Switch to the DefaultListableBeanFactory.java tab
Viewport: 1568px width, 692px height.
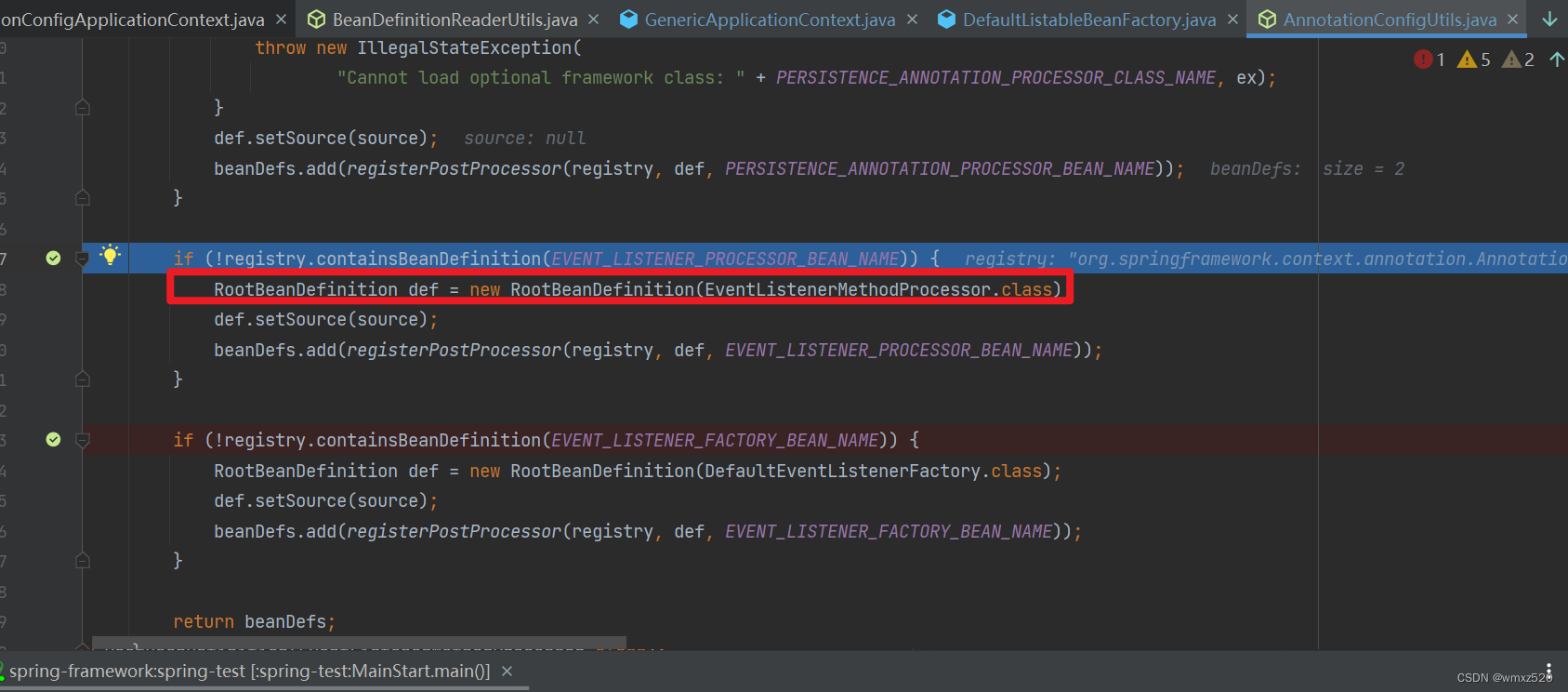(1089, 20)
